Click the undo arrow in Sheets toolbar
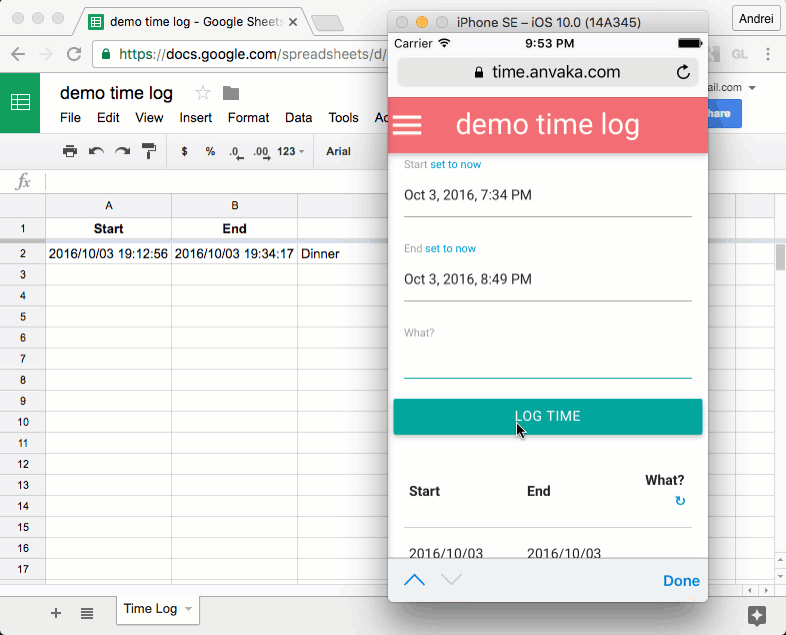The image size is (786, 635). (x=96, y=152)
